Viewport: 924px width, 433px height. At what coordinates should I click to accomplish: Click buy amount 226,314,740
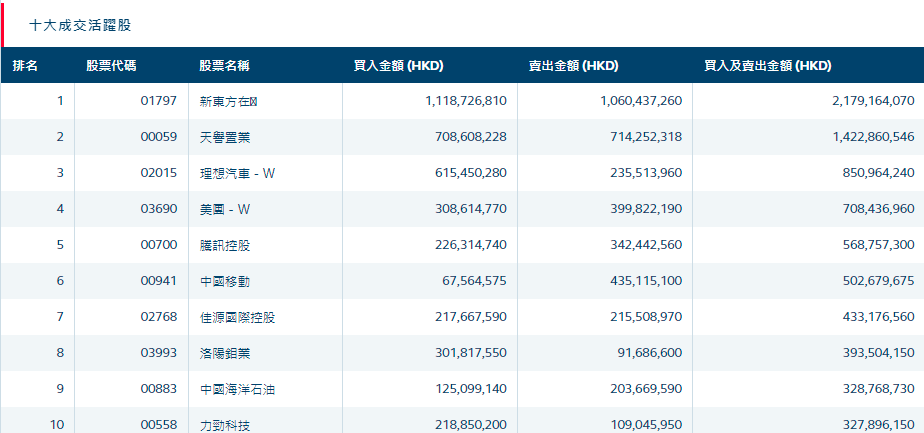coord(471,244)
